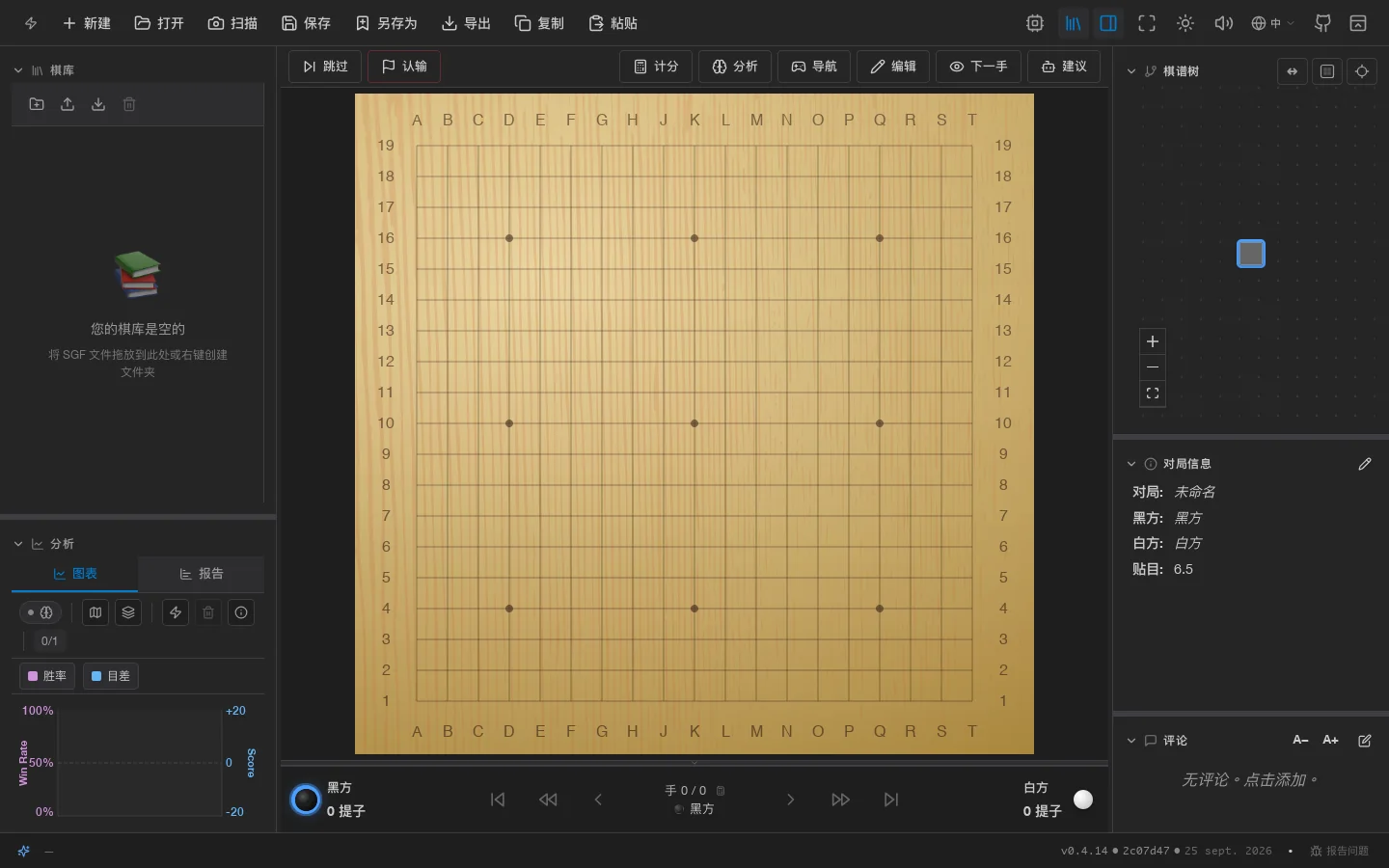The image size is (1389, 868).
Task: Toggle the 胜率 win rate series
Action: [47, 676]
